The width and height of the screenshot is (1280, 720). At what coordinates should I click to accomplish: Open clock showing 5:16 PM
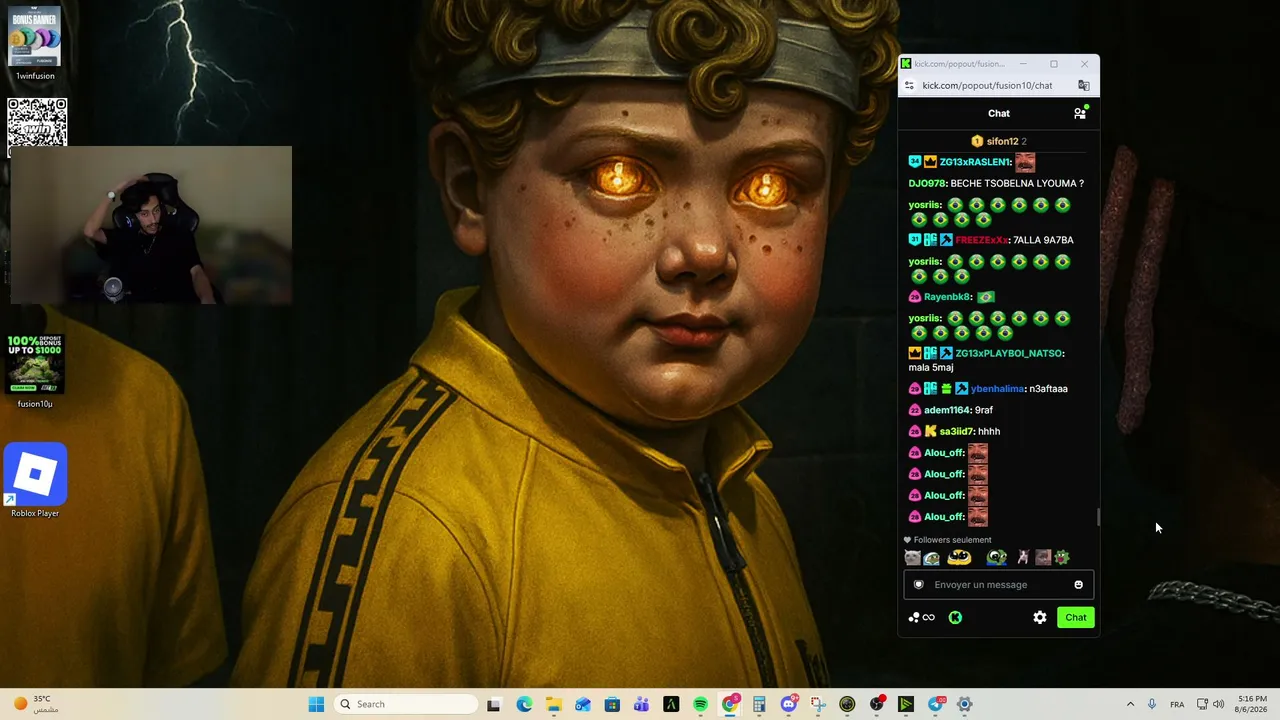point(1252,704)
